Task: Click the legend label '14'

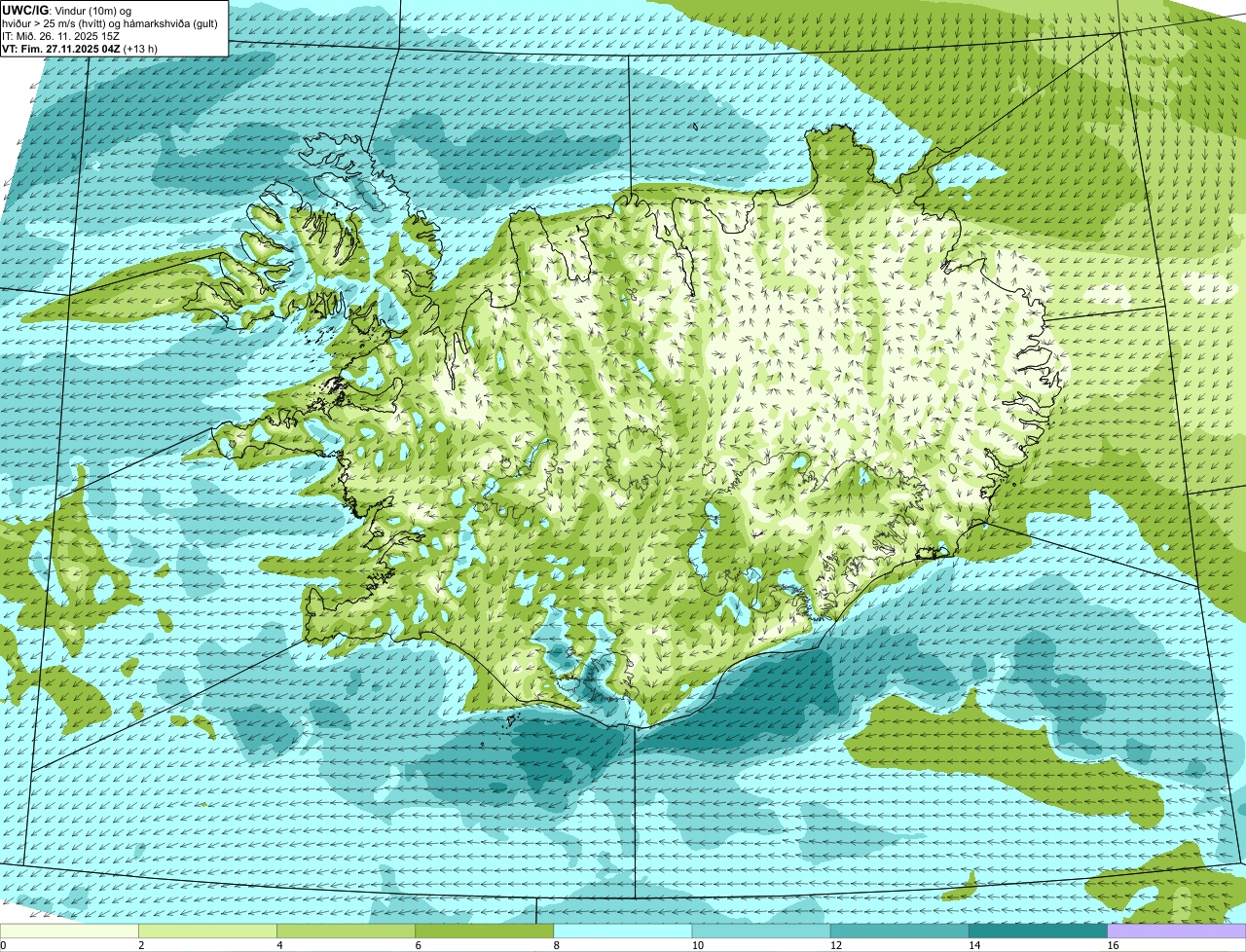Action: point(973,945)
